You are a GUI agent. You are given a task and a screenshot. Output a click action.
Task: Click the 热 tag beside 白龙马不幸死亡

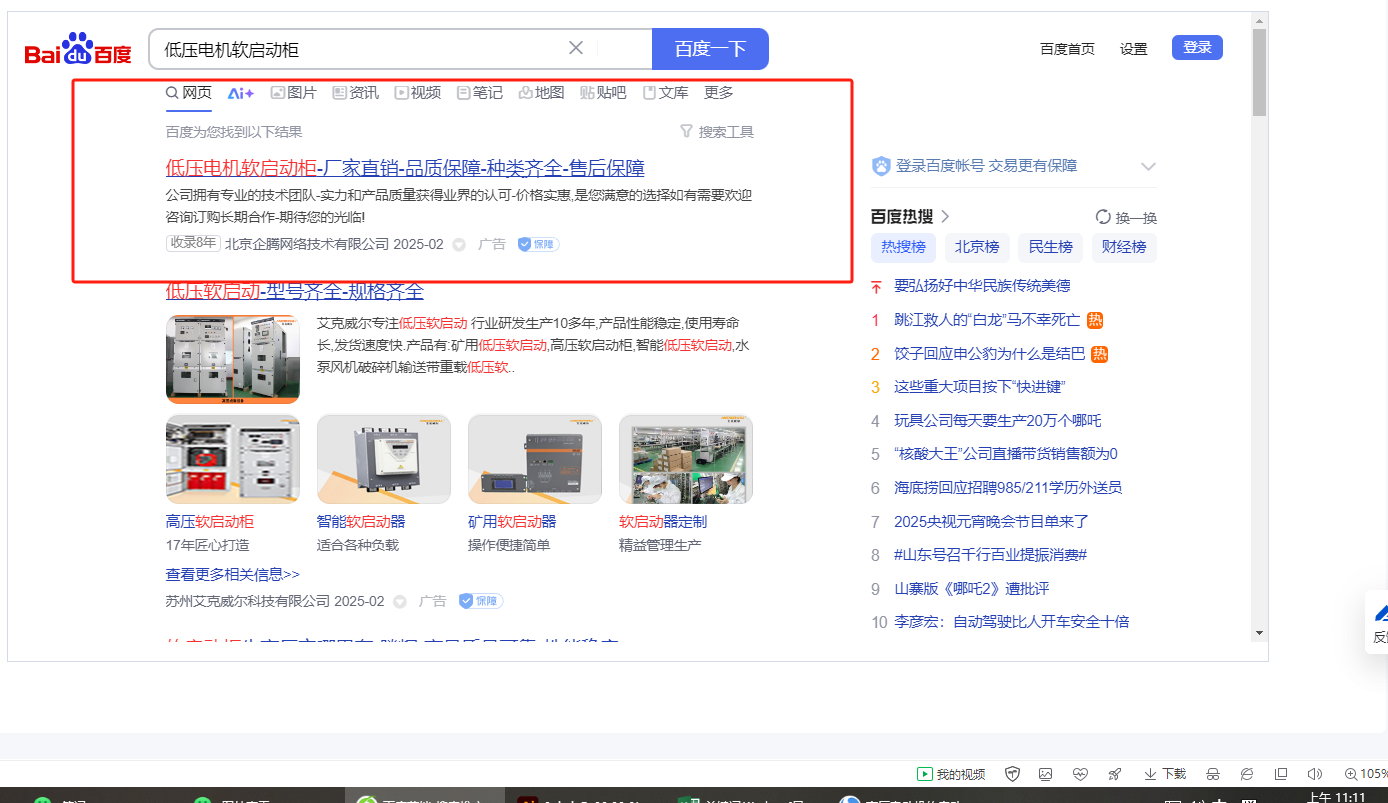point(1095,320)
